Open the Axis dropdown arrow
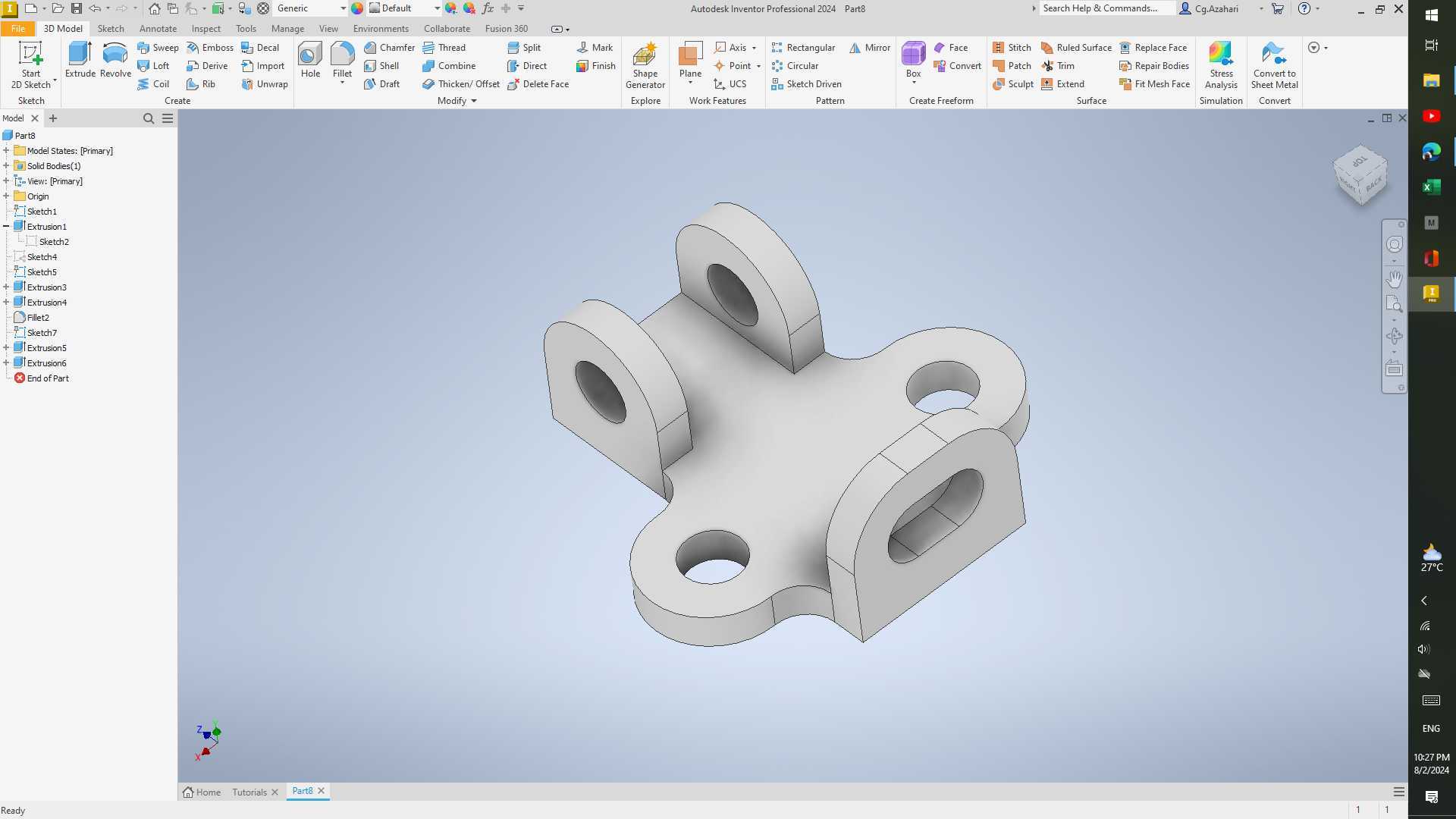This screenshot has height=819, width=1456. click(x=754, y=48)
